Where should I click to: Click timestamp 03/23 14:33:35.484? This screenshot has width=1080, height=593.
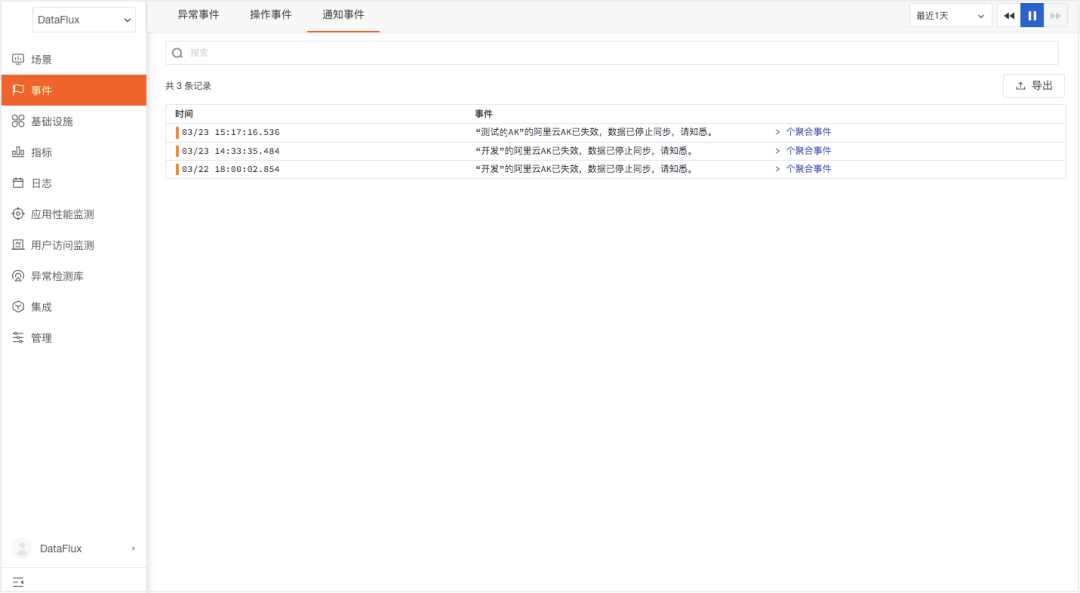pos(231,151)
